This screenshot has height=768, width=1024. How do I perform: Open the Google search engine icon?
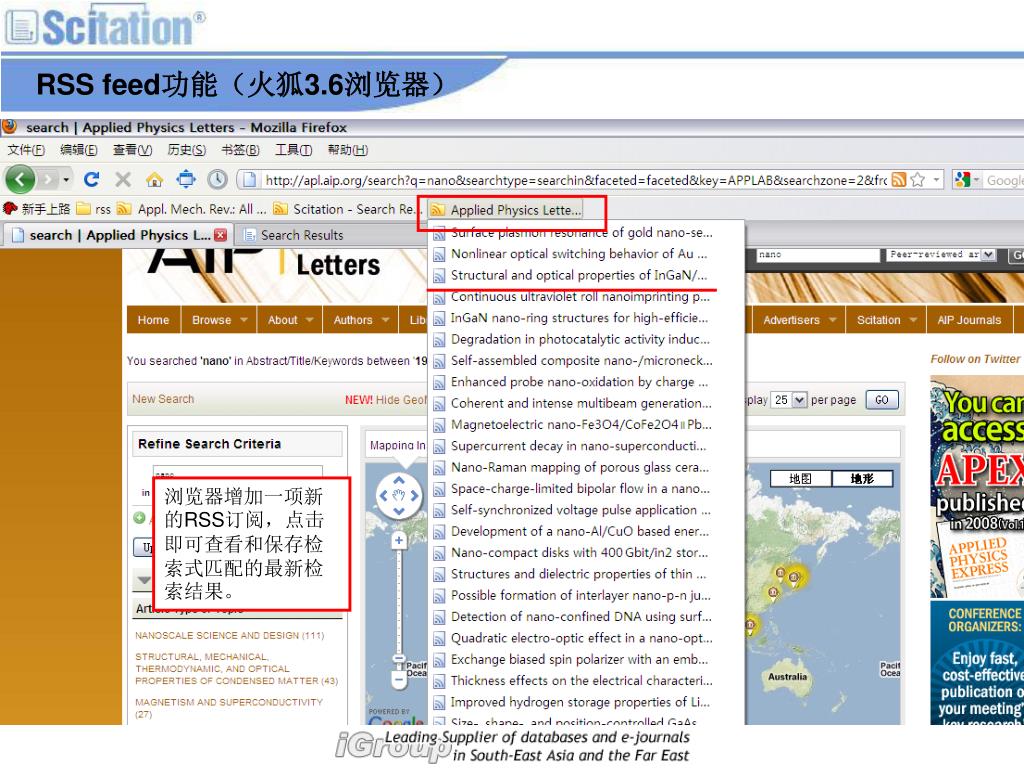(x=962, y=180)
